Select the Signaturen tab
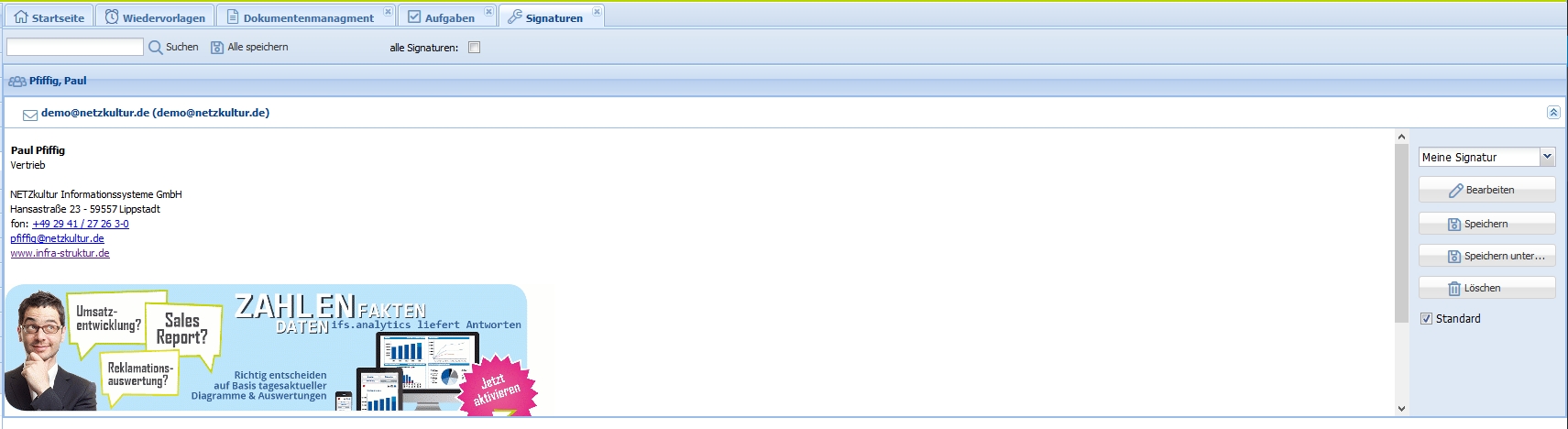The width and height of the screenshot is (1568, 429). (552, 16)
